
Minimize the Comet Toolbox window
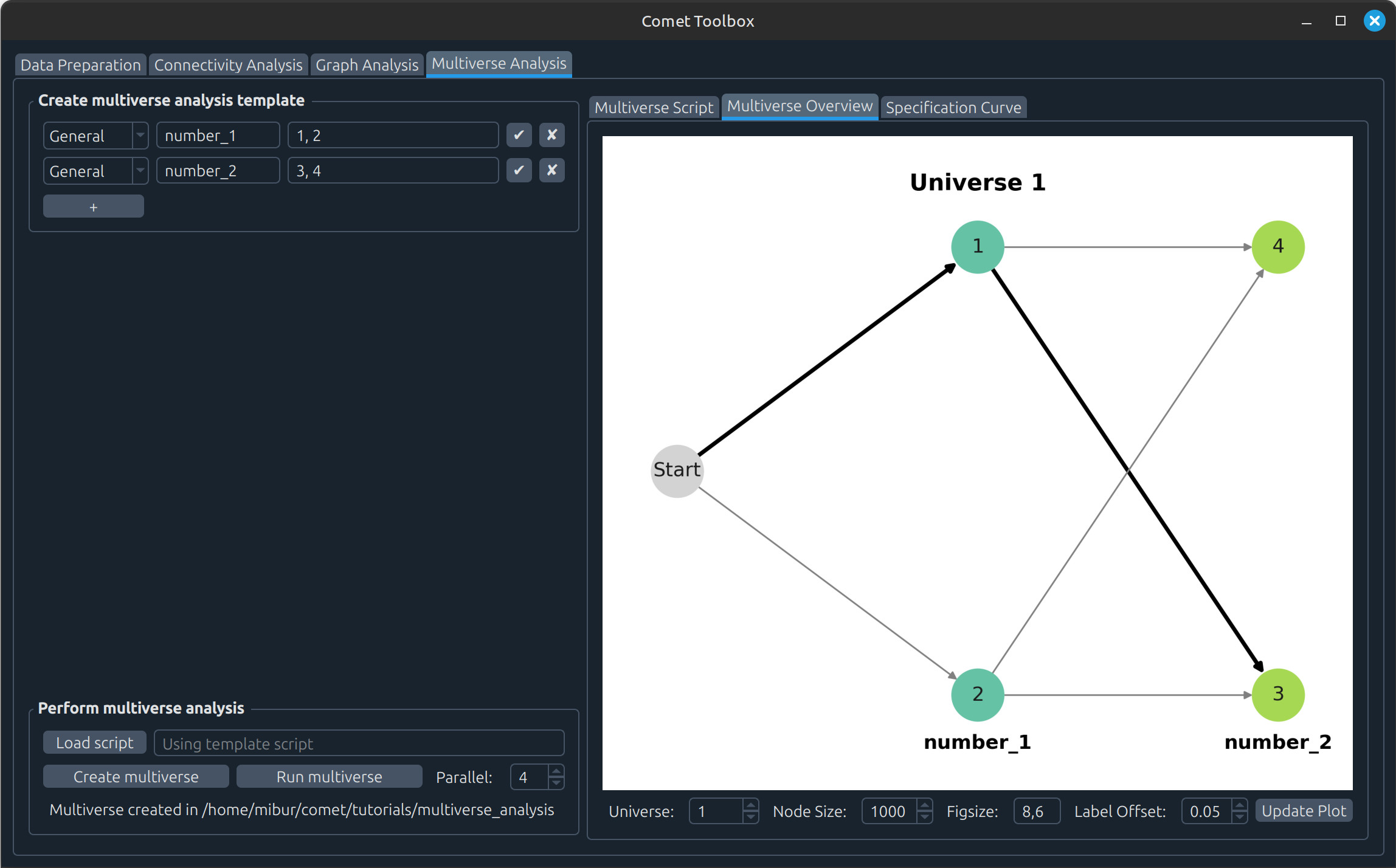pos(1306,21)
